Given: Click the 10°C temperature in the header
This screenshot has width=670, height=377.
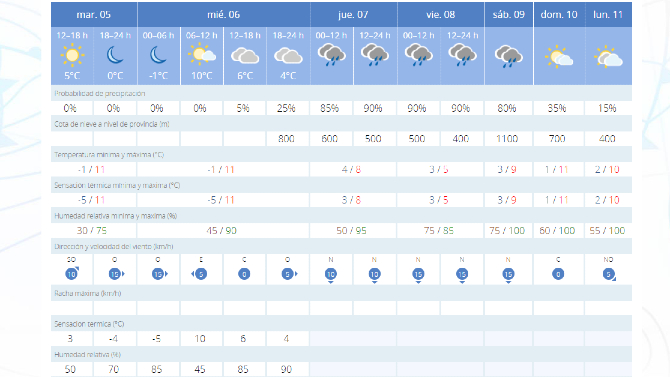Looking at the screenshot, I should (202, 76).
